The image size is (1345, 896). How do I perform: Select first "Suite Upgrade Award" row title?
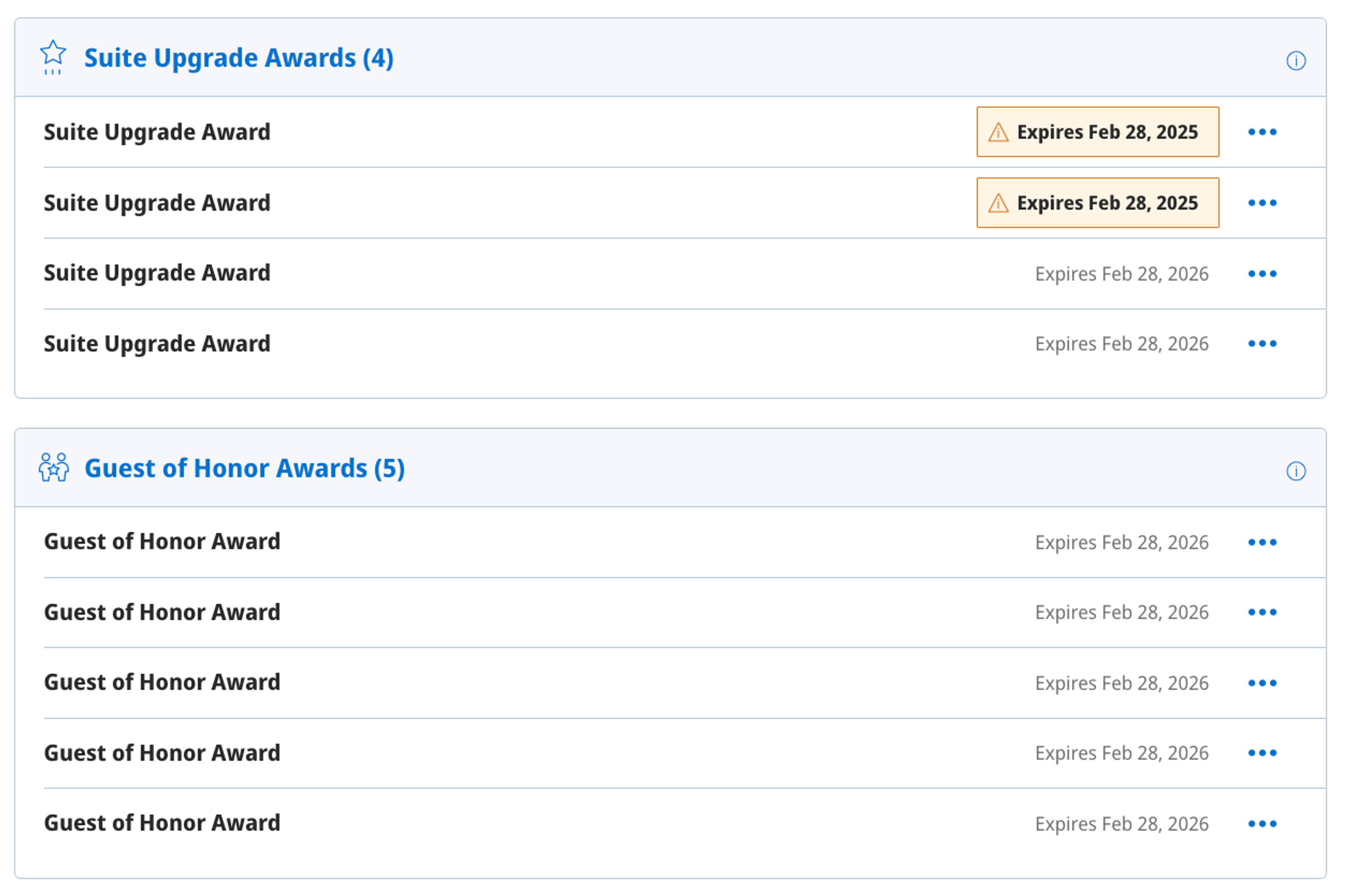coord(157,132)
